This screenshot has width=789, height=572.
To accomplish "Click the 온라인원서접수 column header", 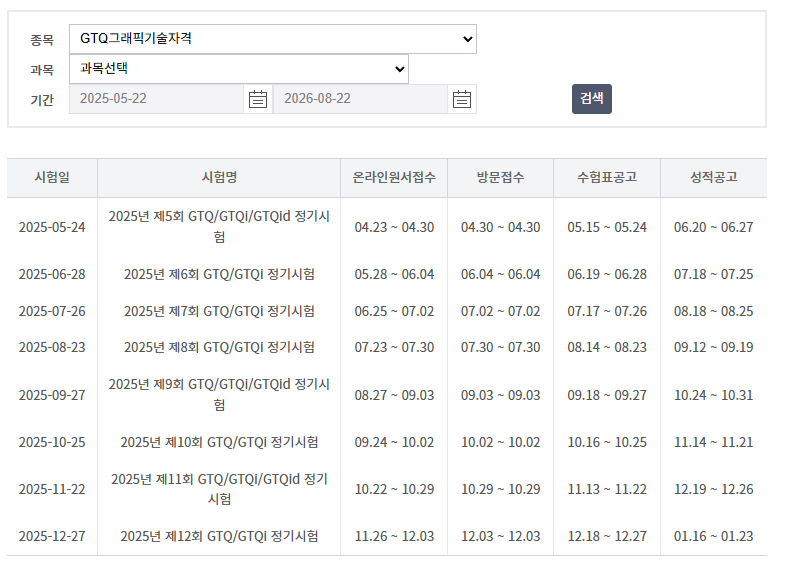I will coord(394,178).
